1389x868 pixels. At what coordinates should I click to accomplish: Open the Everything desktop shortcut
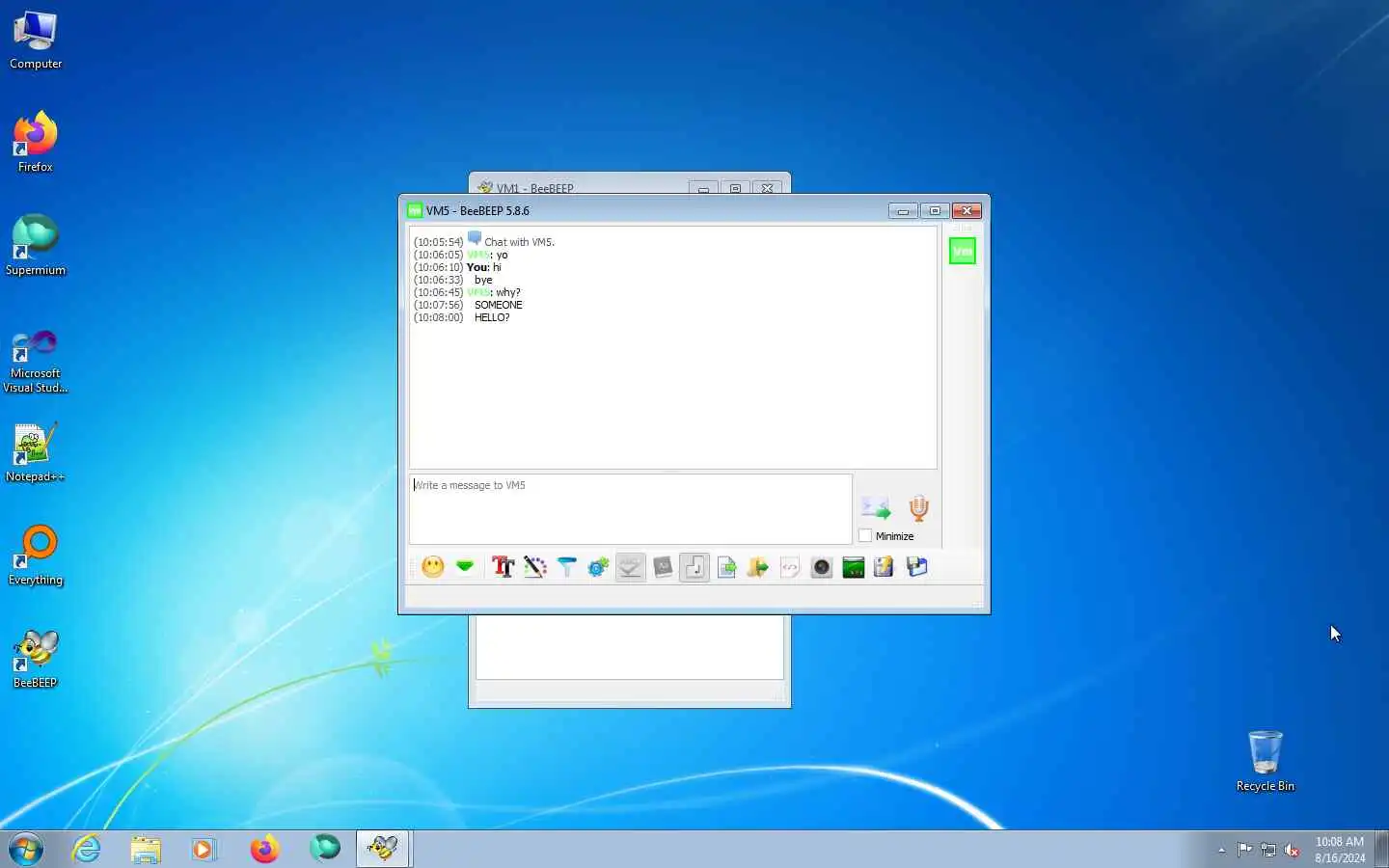pyautogui.click(x=36, y=556)
